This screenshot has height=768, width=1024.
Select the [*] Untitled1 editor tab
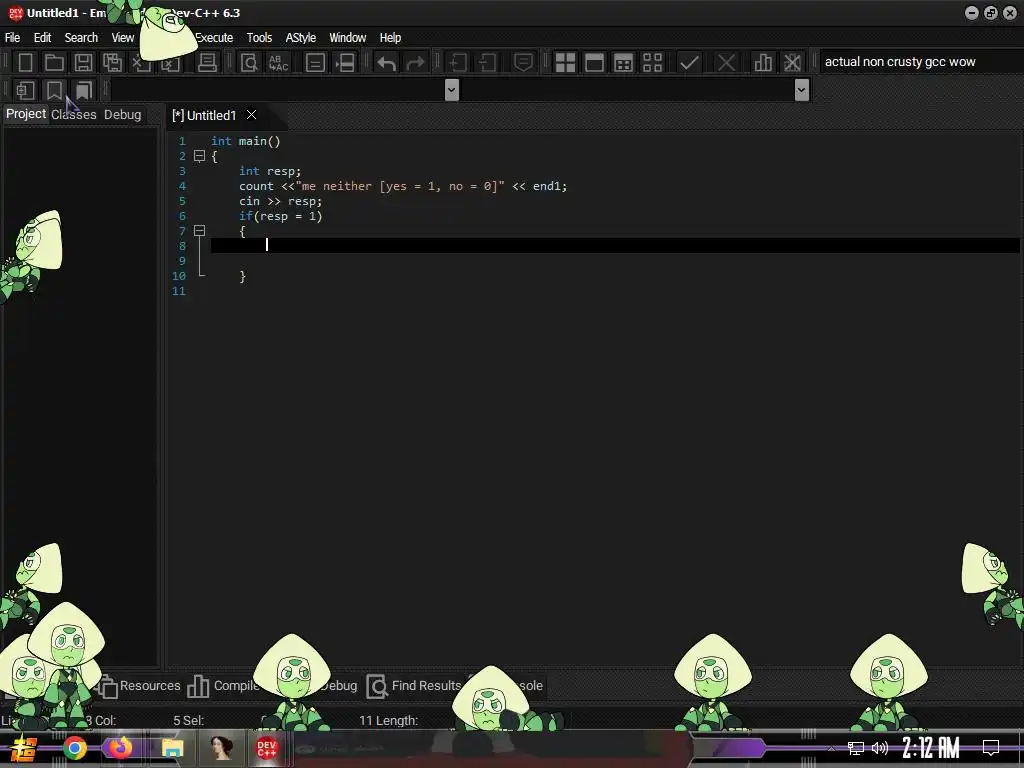click(204, 116)
